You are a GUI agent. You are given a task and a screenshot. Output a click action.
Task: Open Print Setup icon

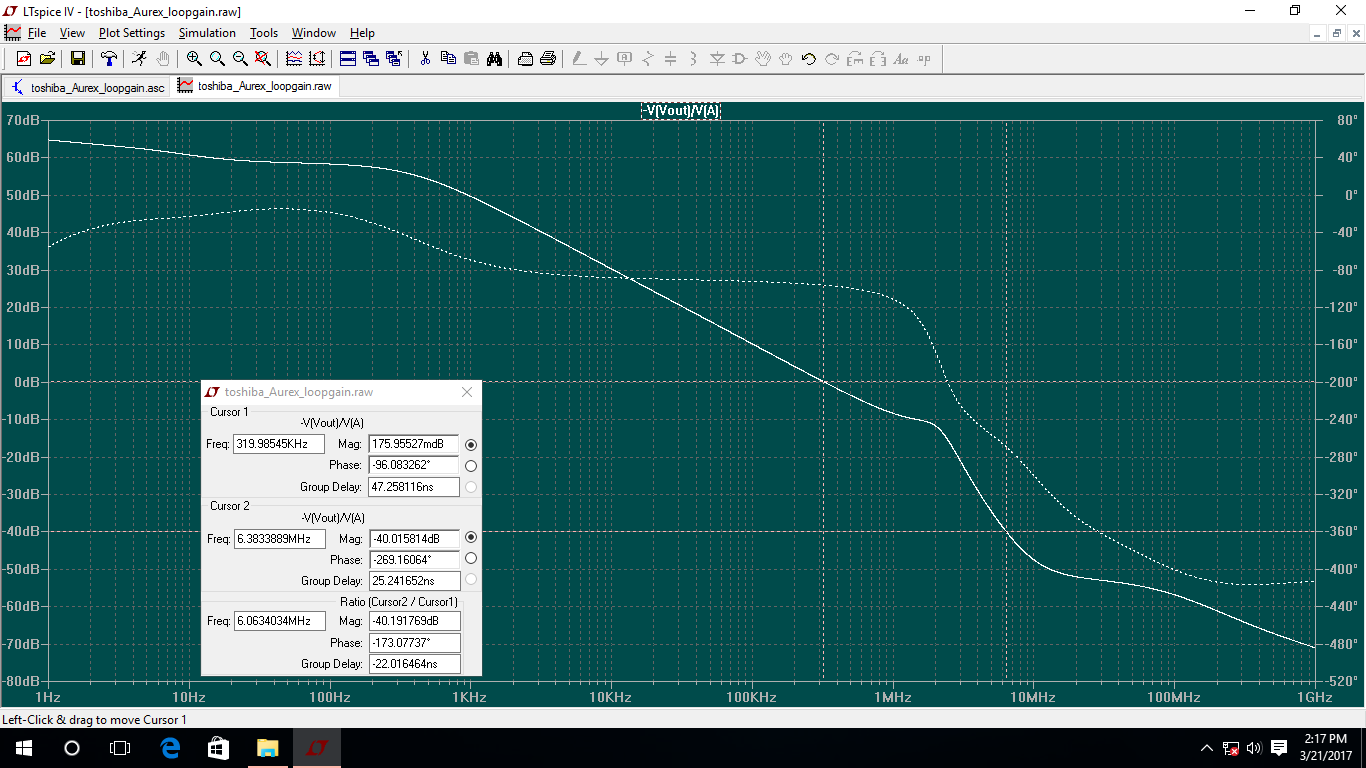click(525, 59)
